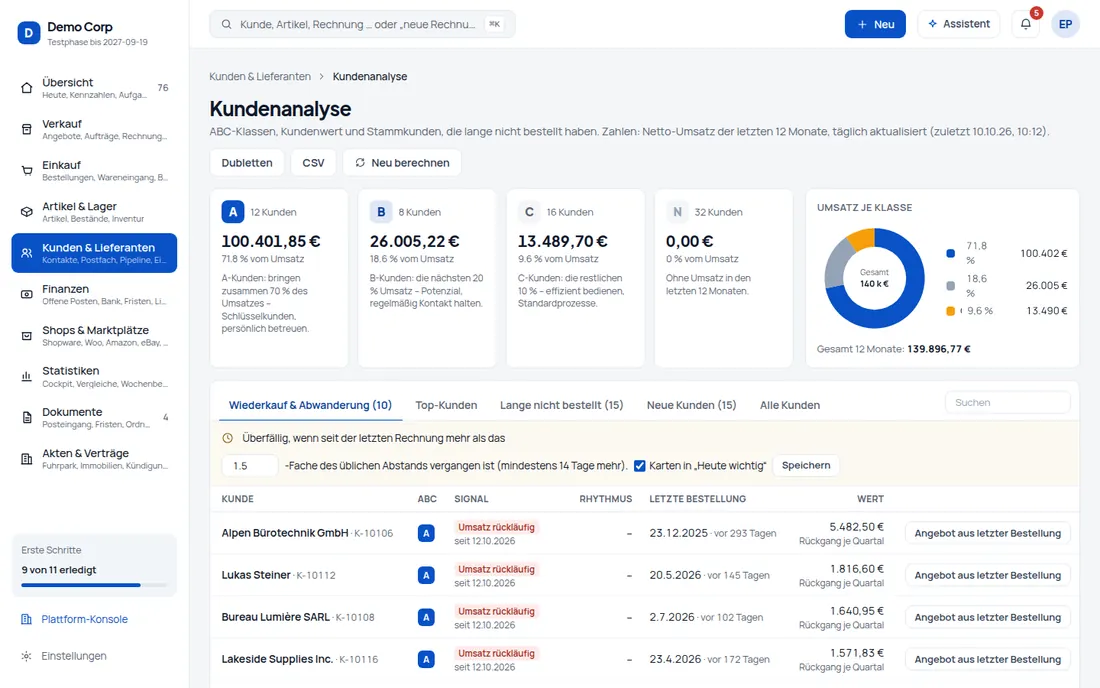Click Erste Schritte 9 von 11 erledigt
Viewport: 1100px width, 688px height.
click(x=94, y=565)
